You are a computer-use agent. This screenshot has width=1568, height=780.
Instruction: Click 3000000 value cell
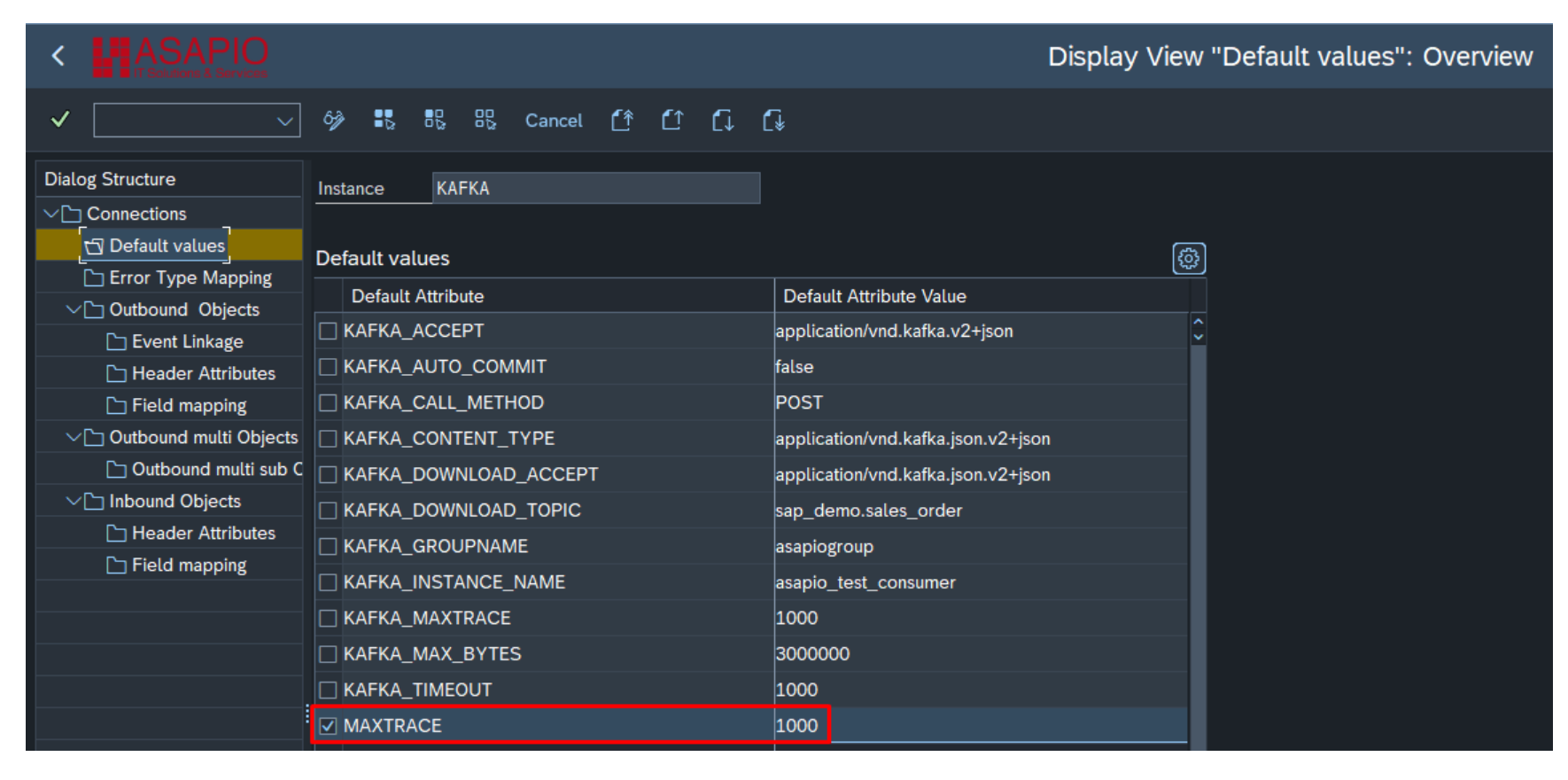[x=981, y=654]
